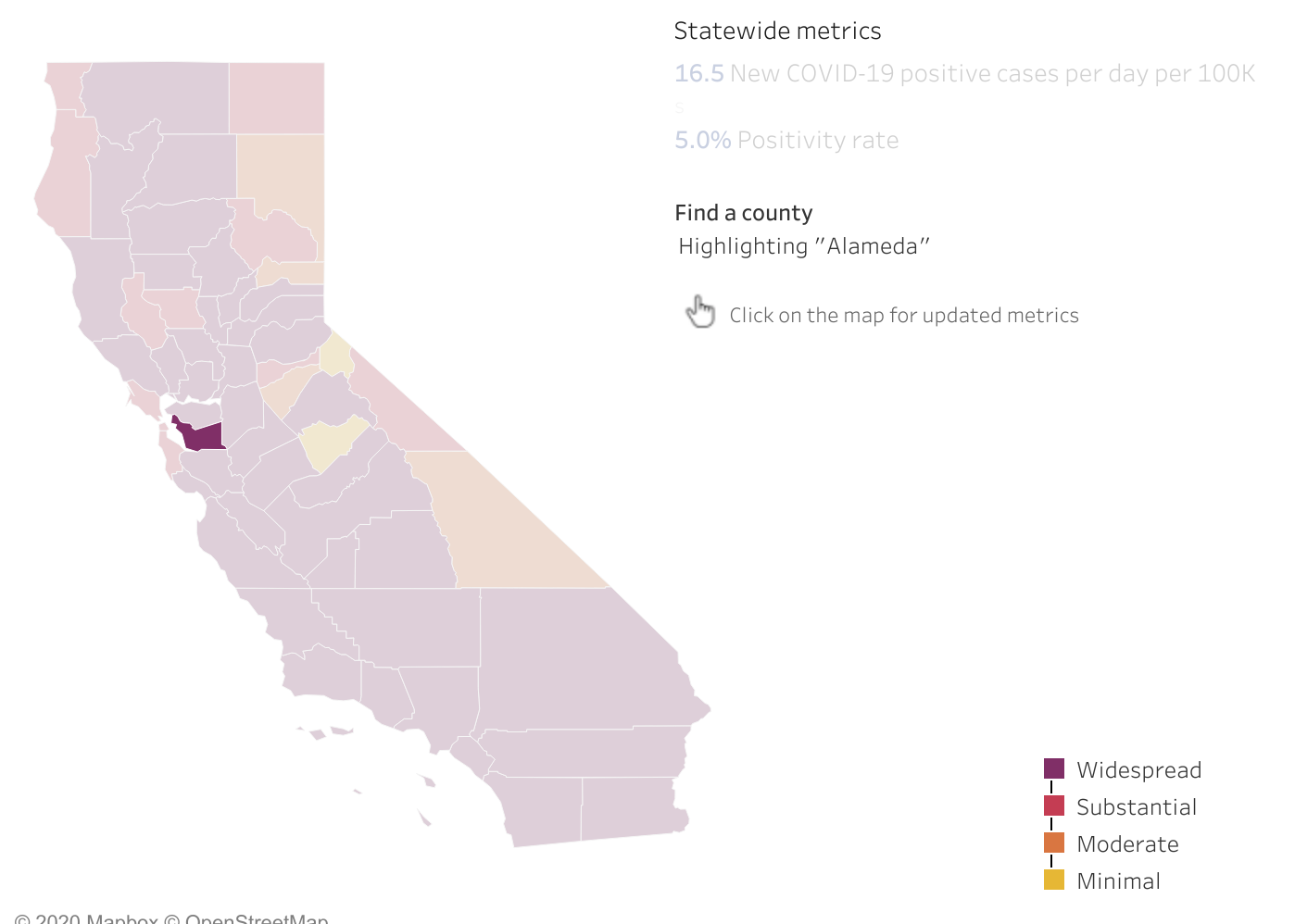Click the hand pointer icon

(701, 312)
